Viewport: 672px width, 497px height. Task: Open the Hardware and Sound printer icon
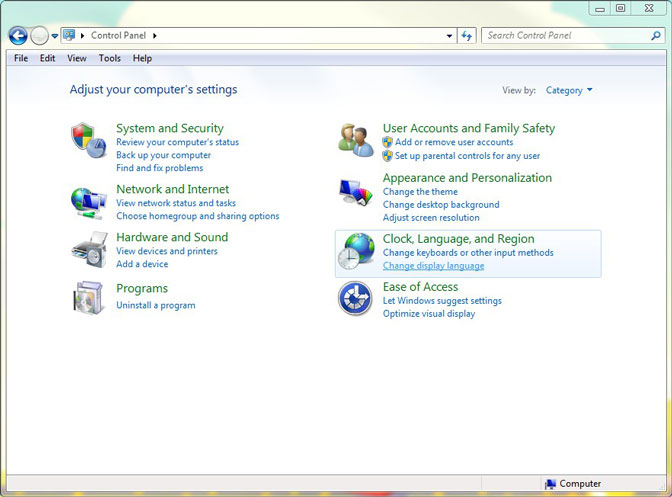click(x=89, y=250)
